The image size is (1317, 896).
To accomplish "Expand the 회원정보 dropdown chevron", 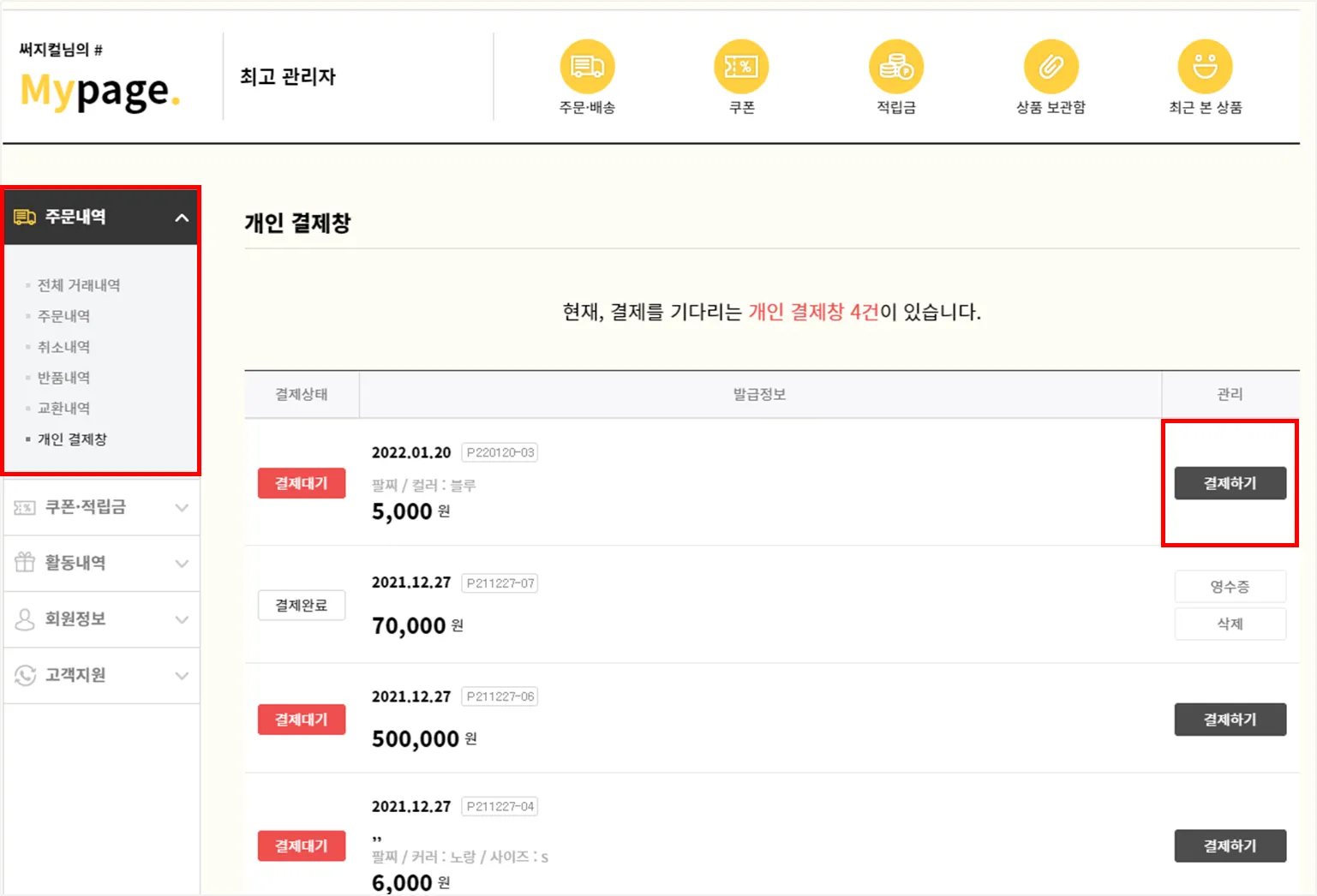I will [182, 619].
